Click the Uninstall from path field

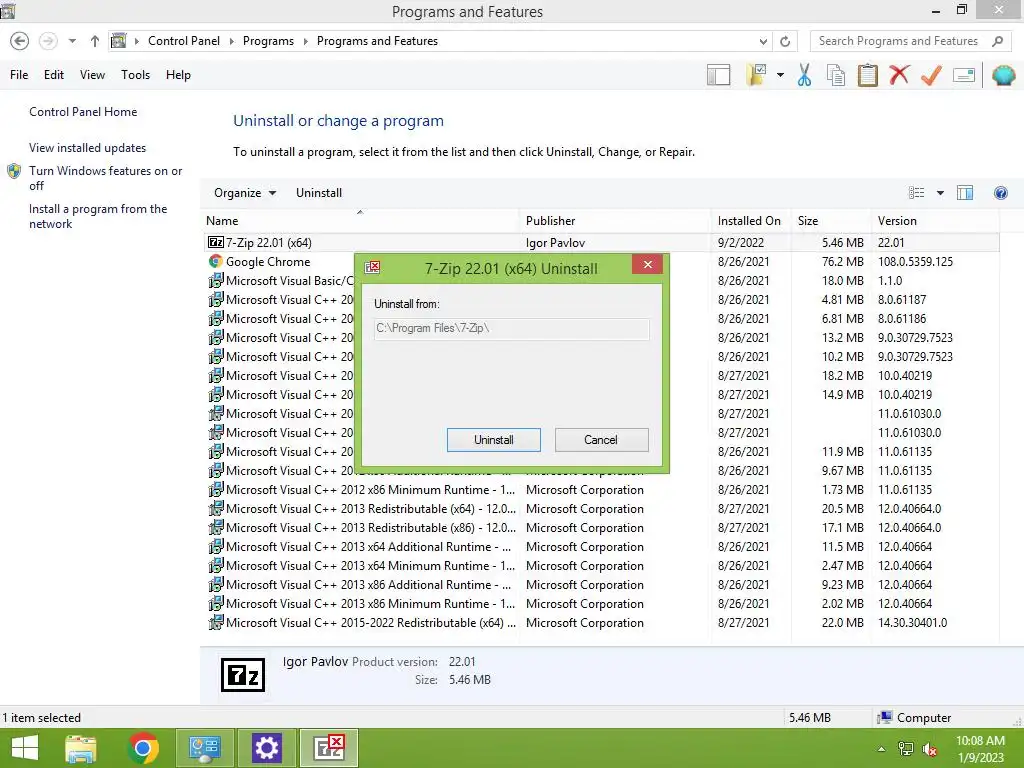coord(512,328)
